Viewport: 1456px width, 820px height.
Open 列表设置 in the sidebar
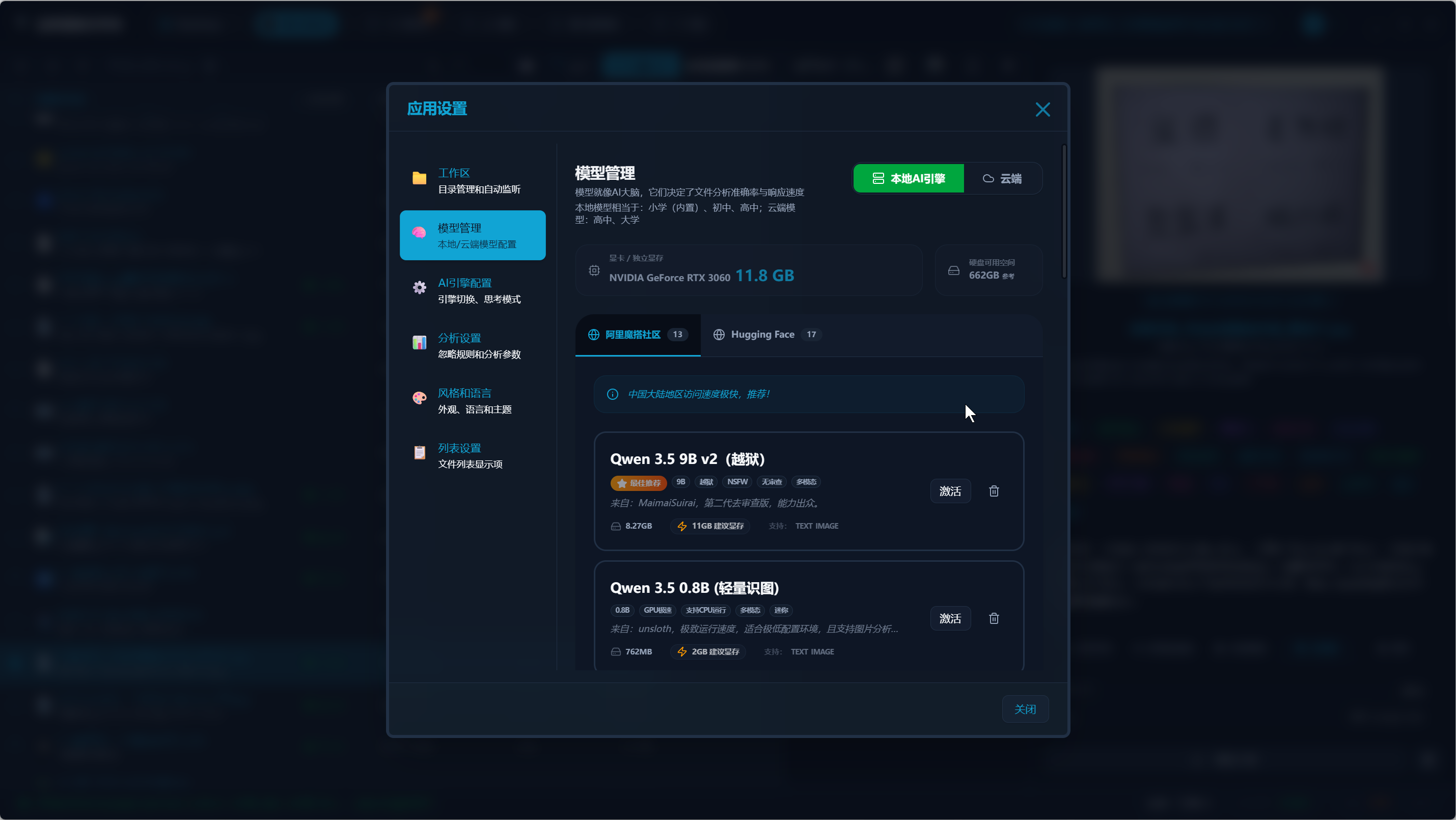pos(473,455)
